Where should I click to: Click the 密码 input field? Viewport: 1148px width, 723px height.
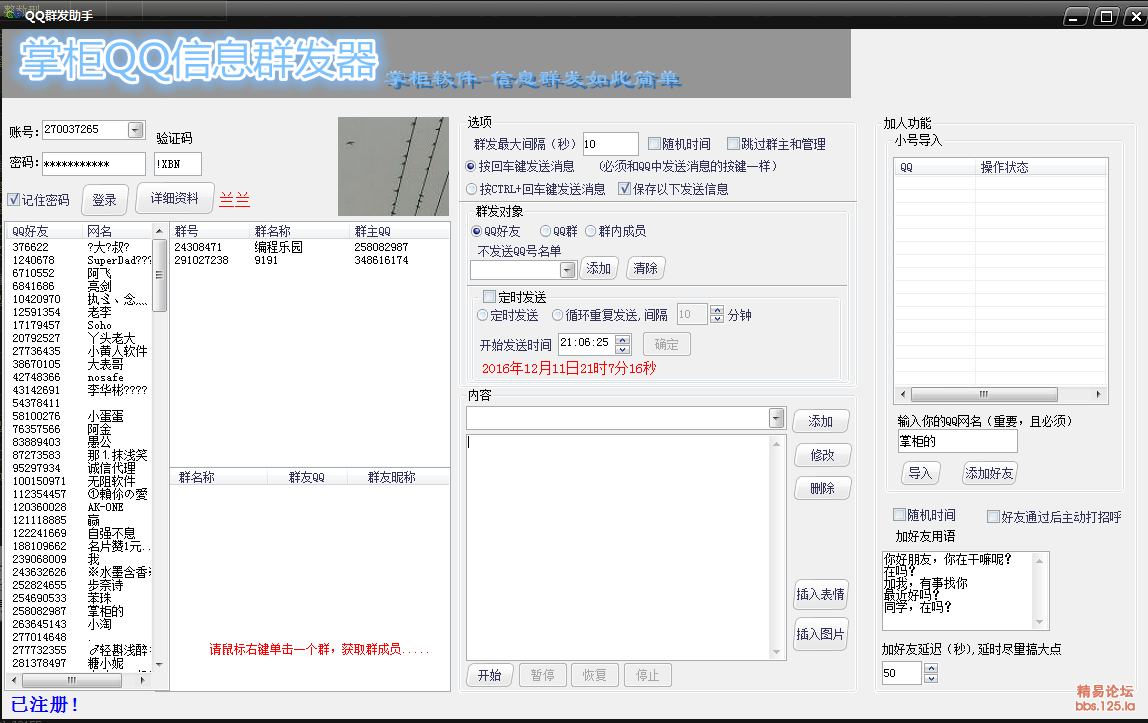[x=94, y=164]
